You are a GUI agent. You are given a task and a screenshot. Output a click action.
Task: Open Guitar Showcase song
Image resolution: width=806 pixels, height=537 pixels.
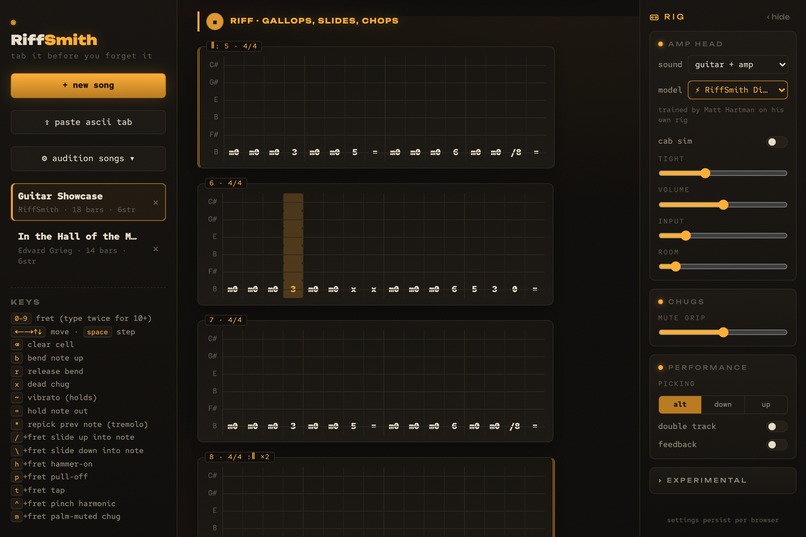[88, 202]
